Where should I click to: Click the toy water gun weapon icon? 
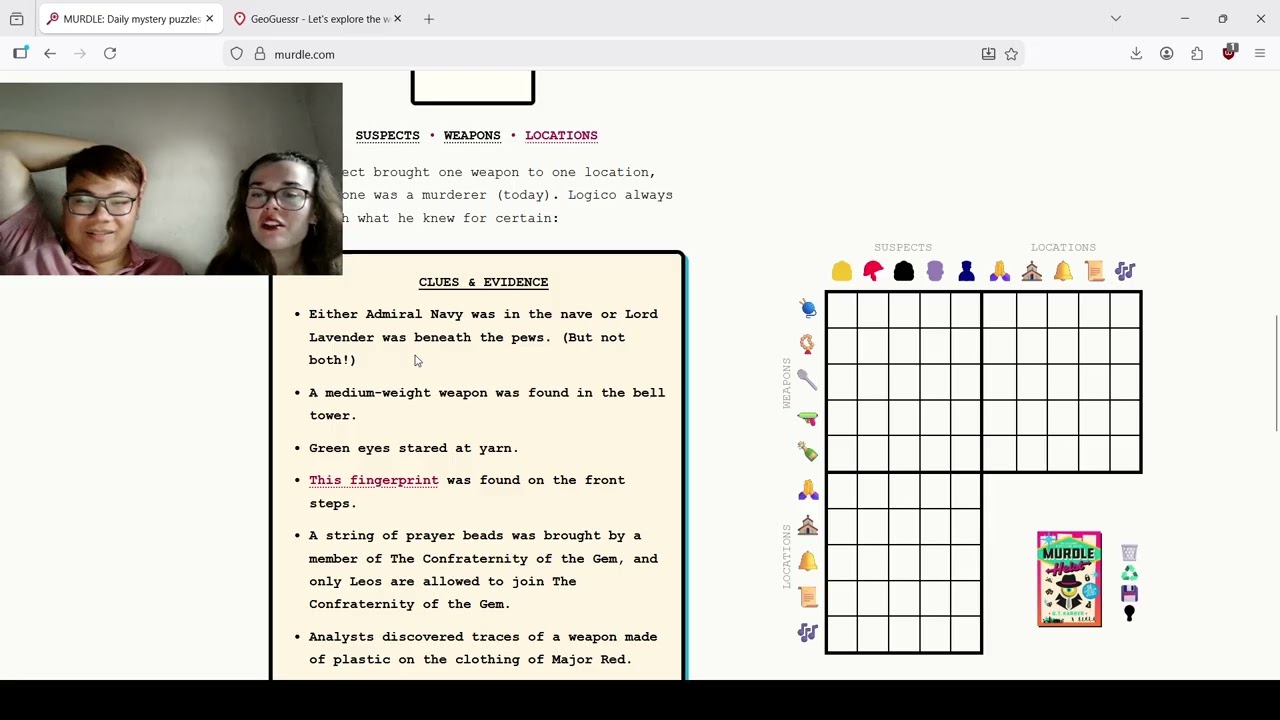pyautogui.click(x=808, y=417)
